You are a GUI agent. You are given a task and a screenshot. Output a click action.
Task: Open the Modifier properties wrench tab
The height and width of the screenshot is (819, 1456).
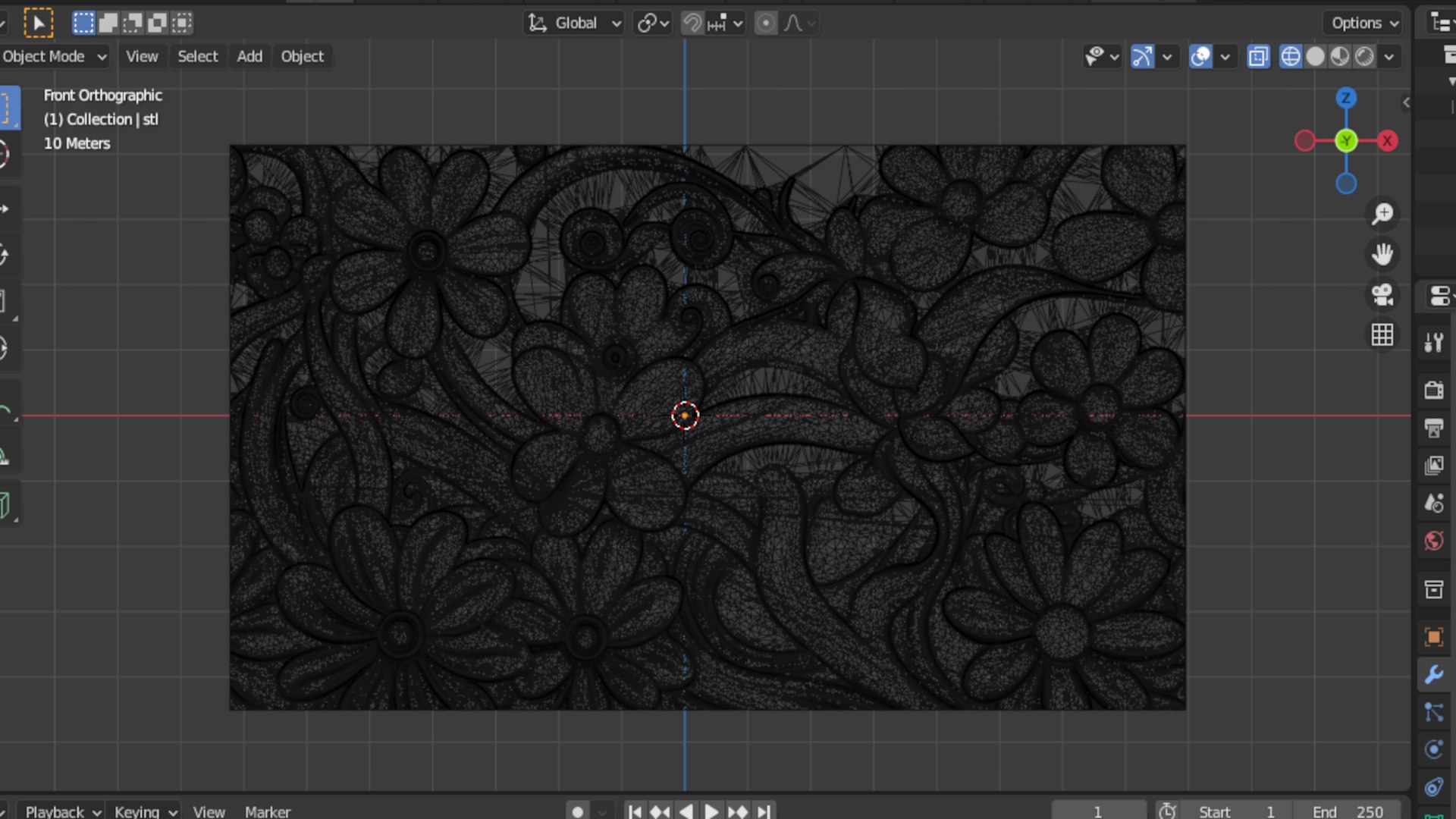(x=1433, y=674)
